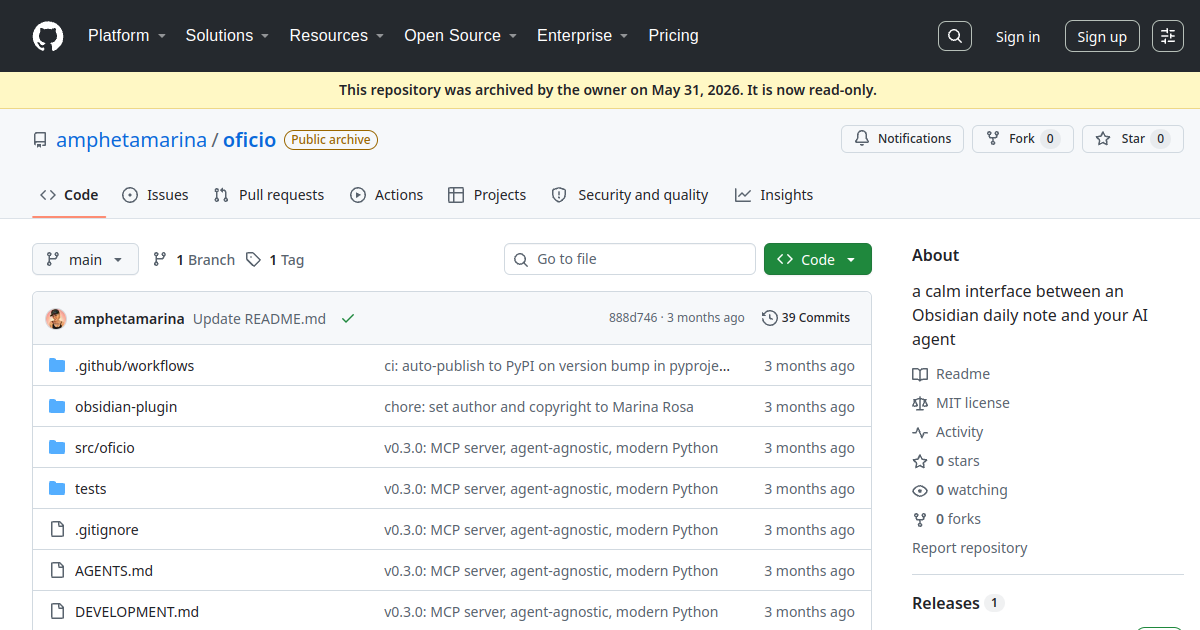View the 39 Commits history
1200x630 pixels.
click(x=806, y=318)
